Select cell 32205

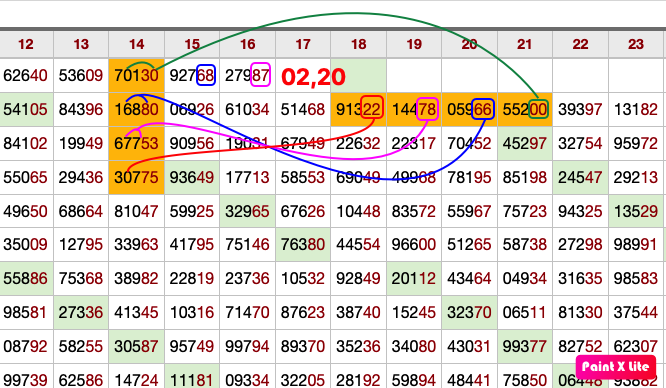click(x=303, y=377)
